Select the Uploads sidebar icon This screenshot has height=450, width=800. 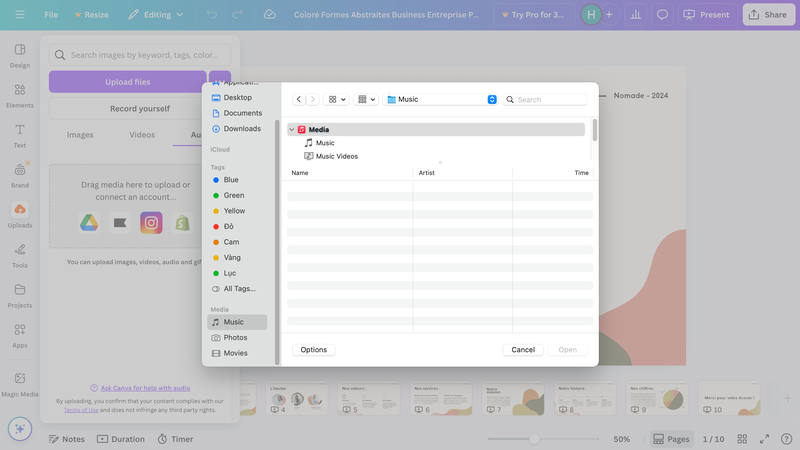tap(20, 215)
